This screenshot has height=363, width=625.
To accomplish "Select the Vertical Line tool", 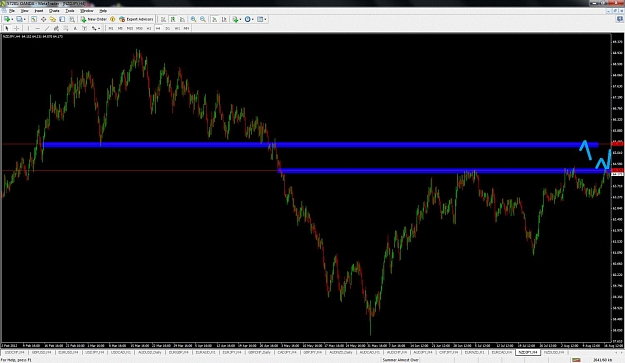I will (x=28, y=28).
